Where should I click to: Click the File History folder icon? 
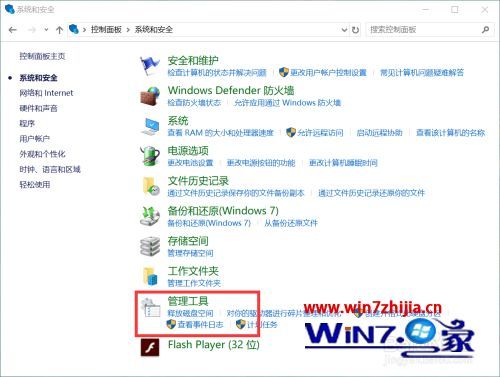coord(151,186)
